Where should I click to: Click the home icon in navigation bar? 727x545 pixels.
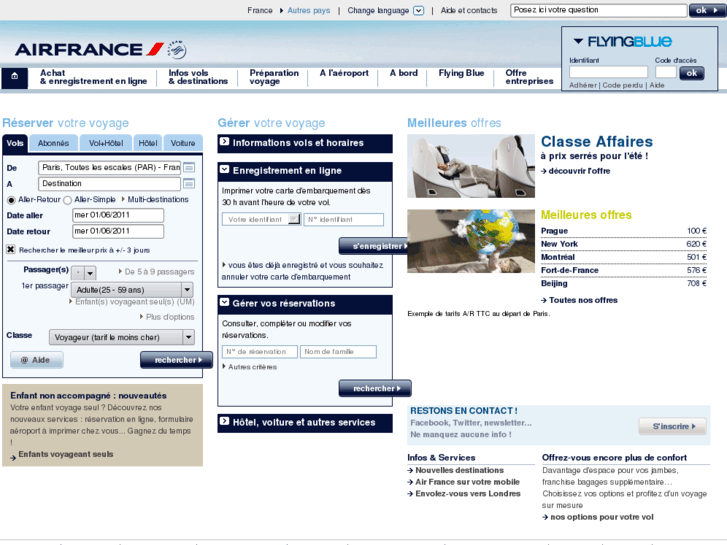click(x=14, y=76)
